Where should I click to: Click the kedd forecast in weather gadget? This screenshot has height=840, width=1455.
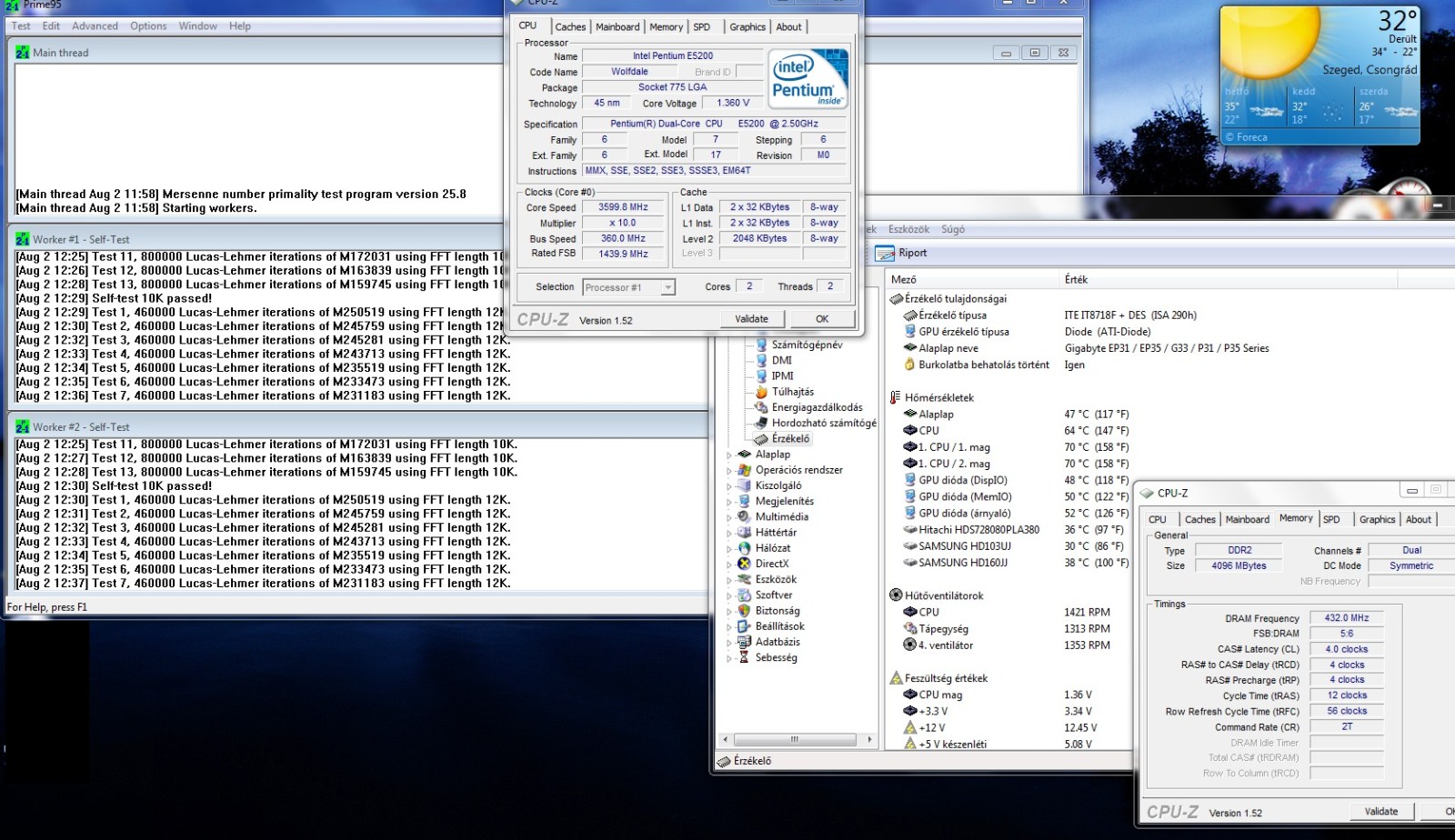coord(1319,106)
